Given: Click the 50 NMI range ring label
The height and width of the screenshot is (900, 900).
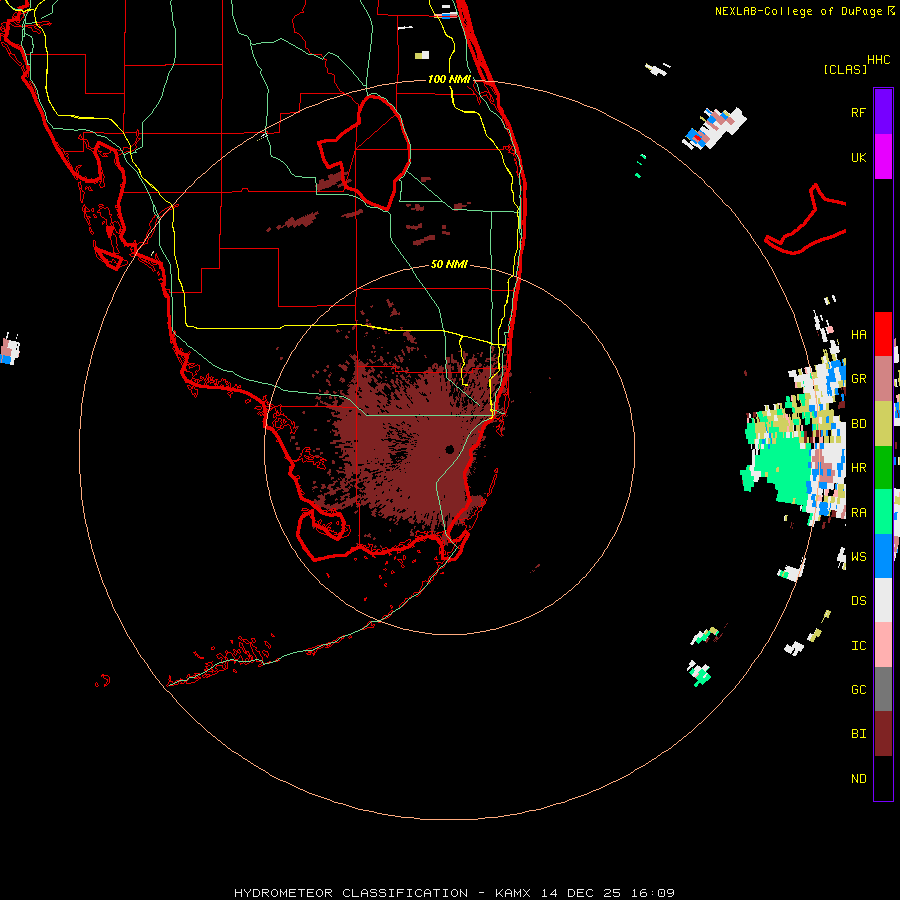Looking at the screenshot, I should coord(449,264).
